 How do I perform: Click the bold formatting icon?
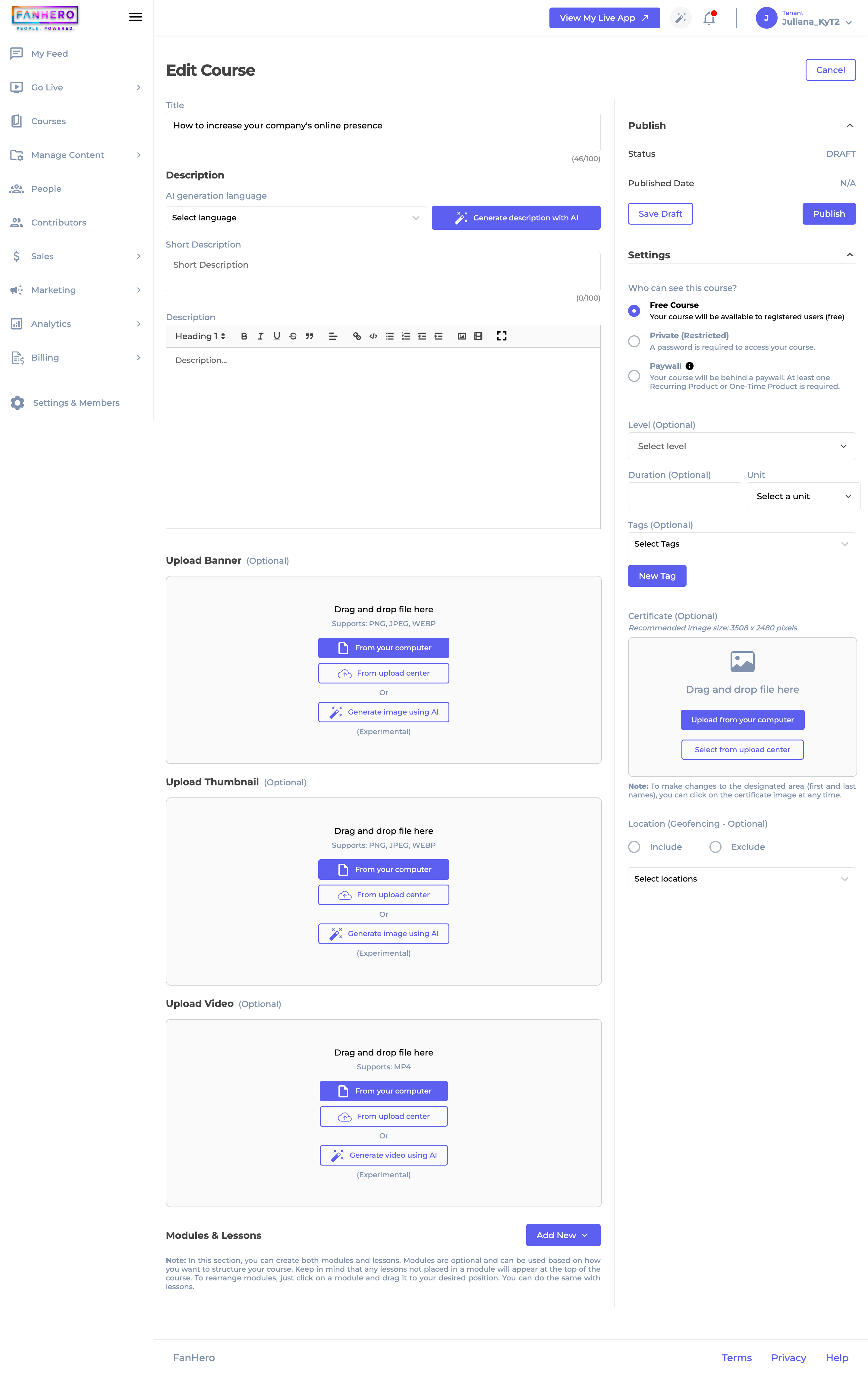tap(244, 336)
